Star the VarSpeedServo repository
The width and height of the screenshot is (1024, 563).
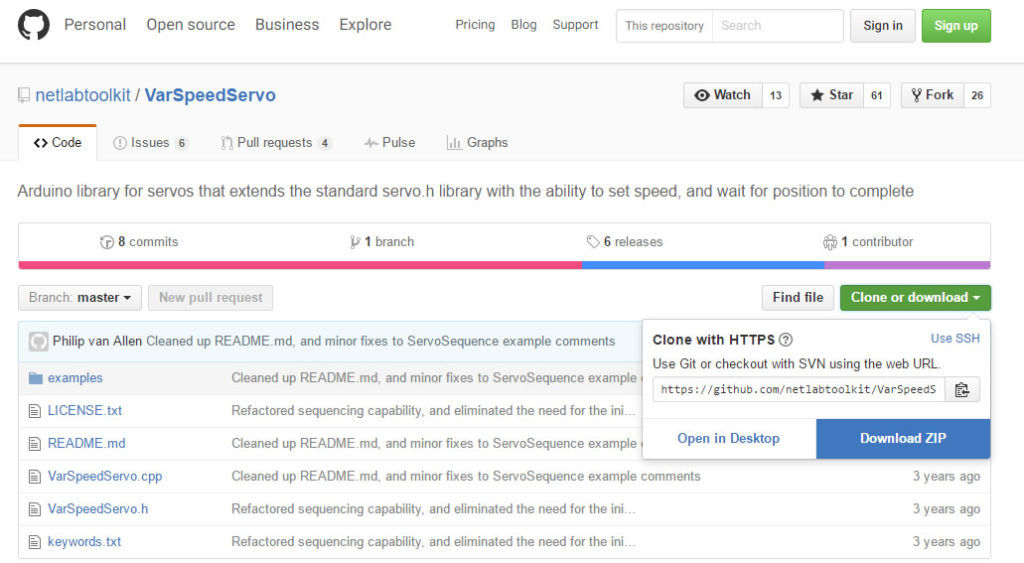point(831,95)
